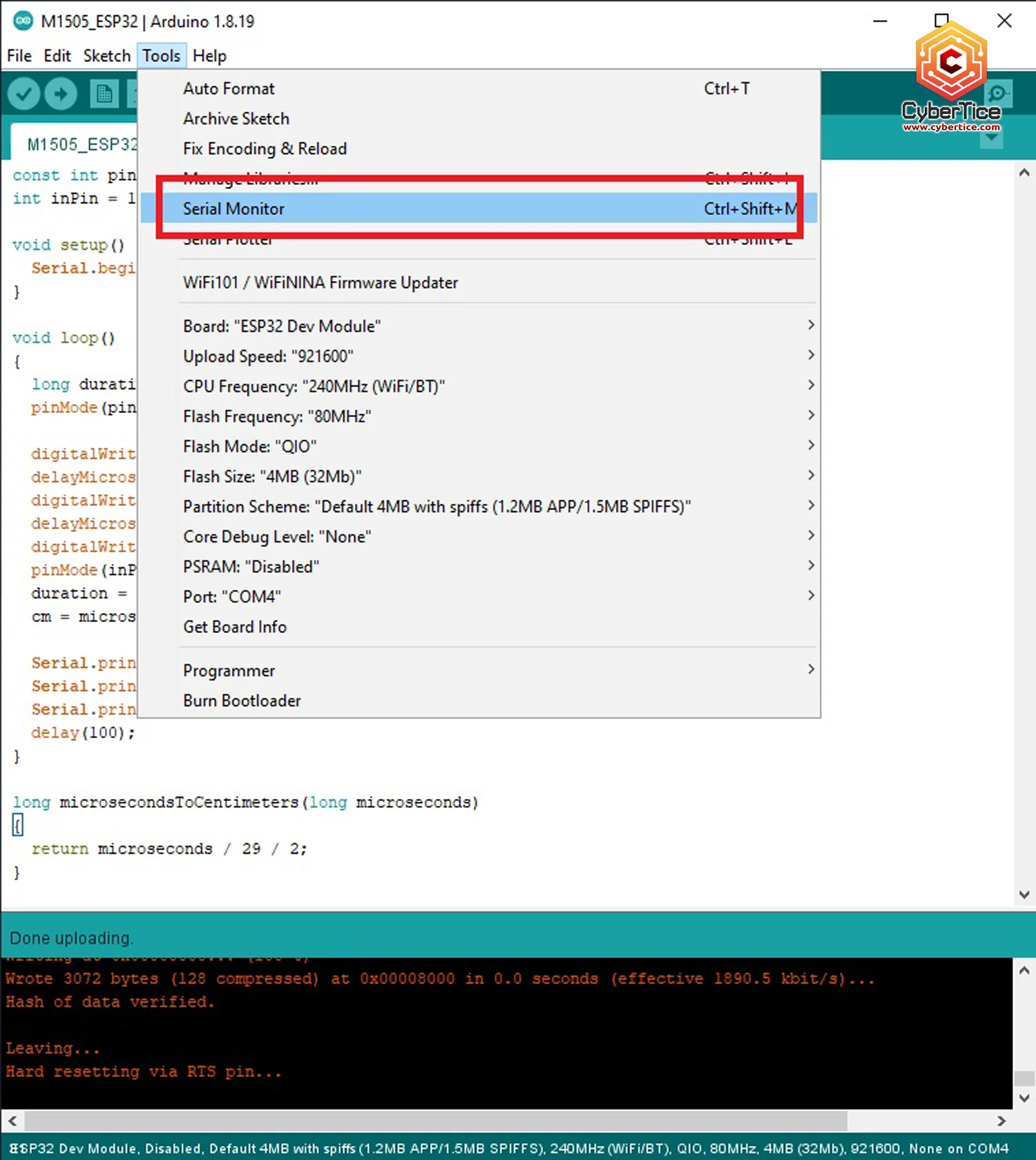Select Burn Bootloader menu entry
The image size is (1036, 1160).
coord(242,701)
